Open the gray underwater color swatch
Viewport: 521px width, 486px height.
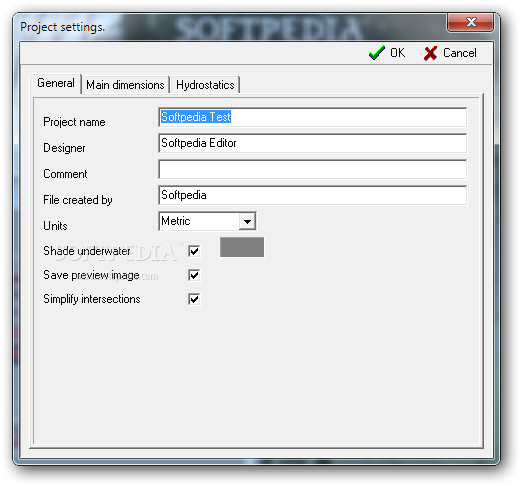click(x=242, y=247)
